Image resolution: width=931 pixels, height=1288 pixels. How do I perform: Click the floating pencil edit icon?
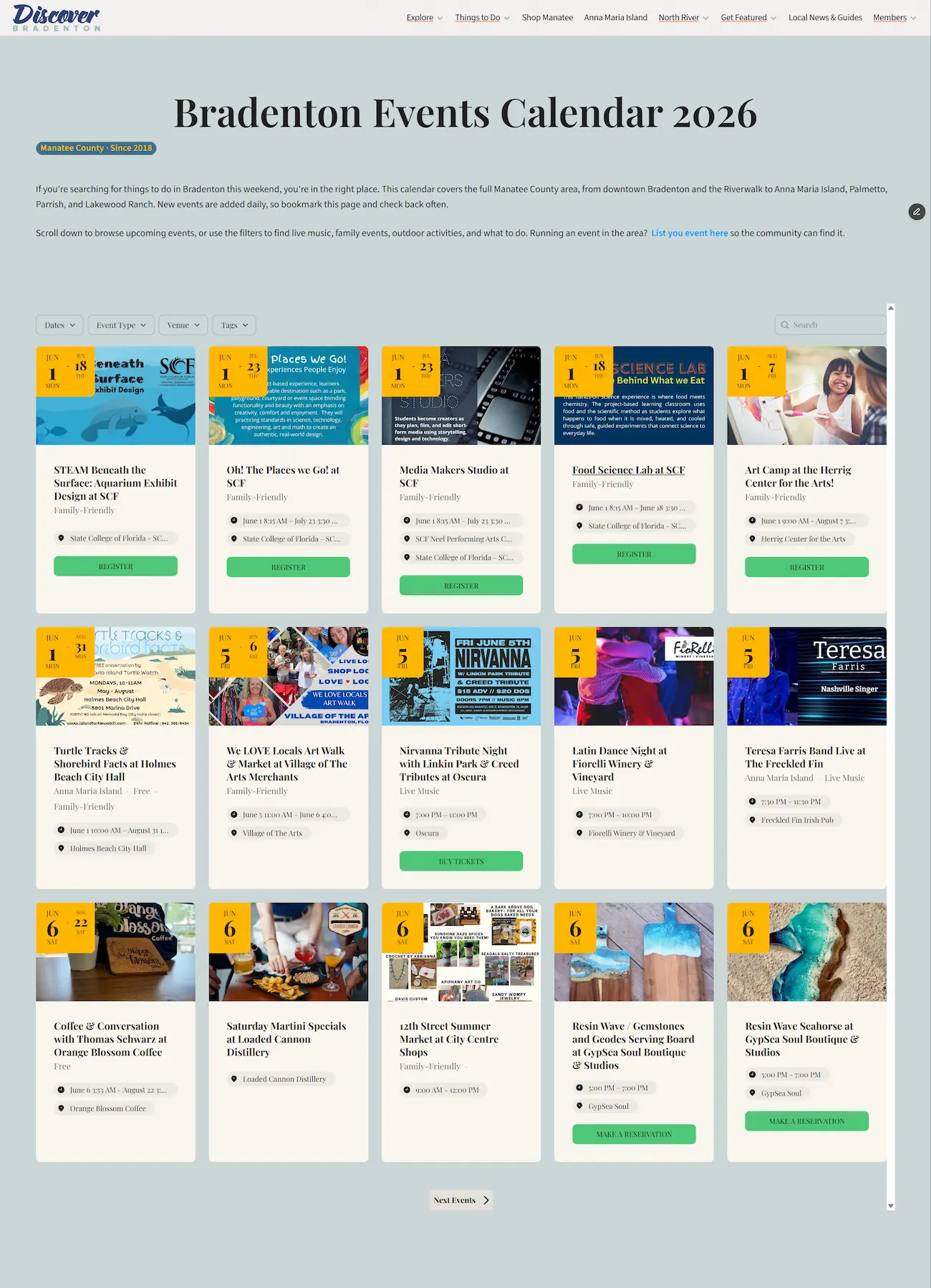point(917,211)
